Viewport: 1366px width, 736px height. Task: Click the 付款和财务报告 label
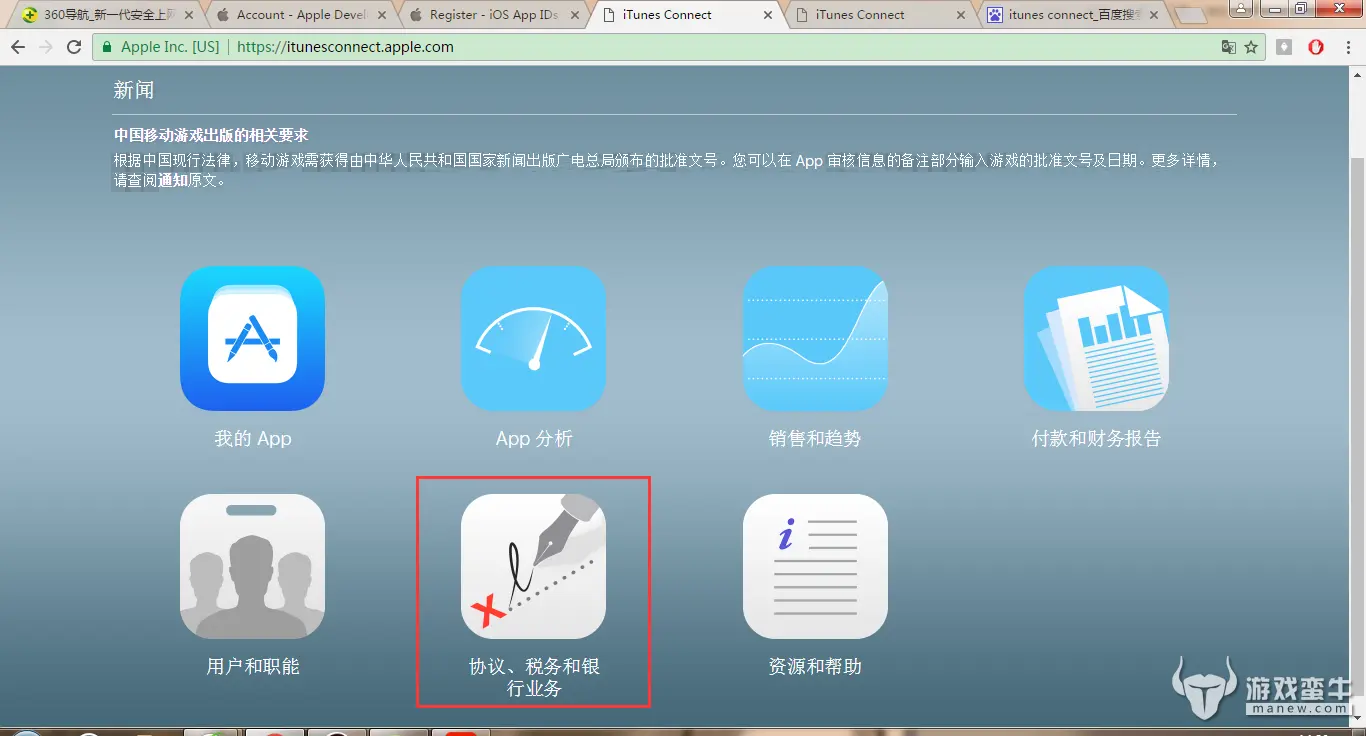point(1096,438)
